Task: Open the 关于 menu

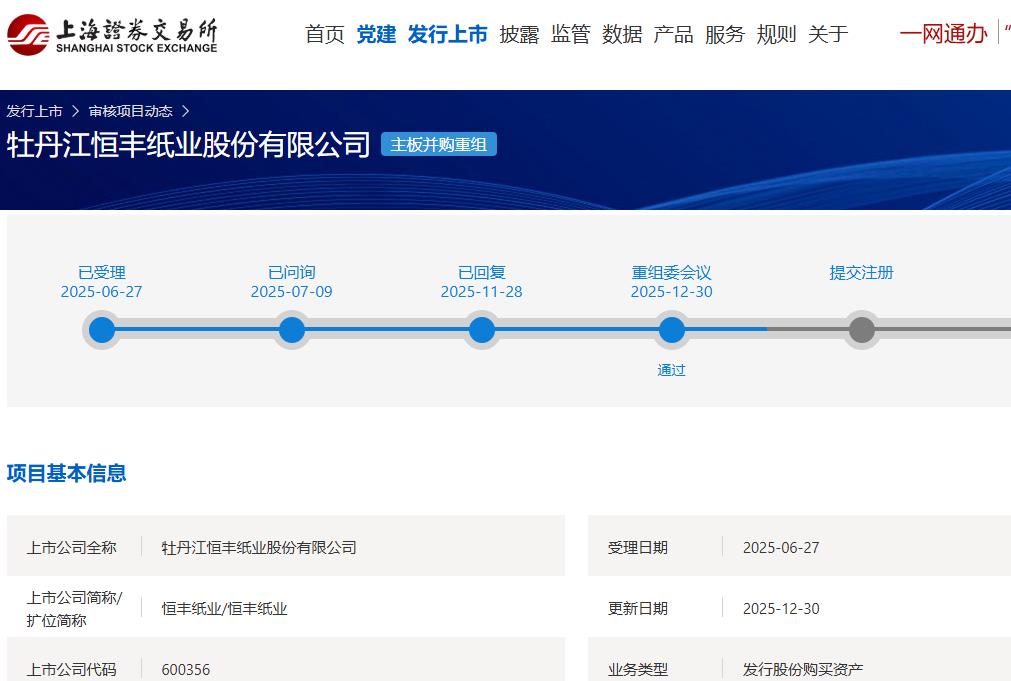Action: point(828,35)
